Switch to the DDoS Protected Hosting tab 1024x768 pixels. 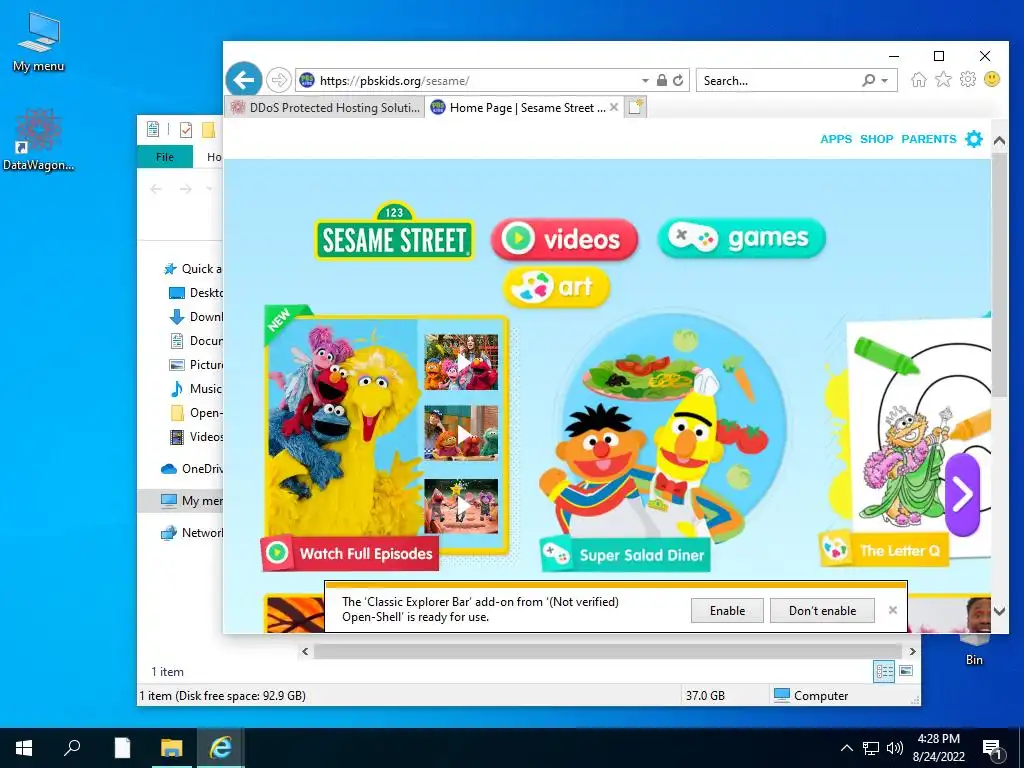point(325,107)
